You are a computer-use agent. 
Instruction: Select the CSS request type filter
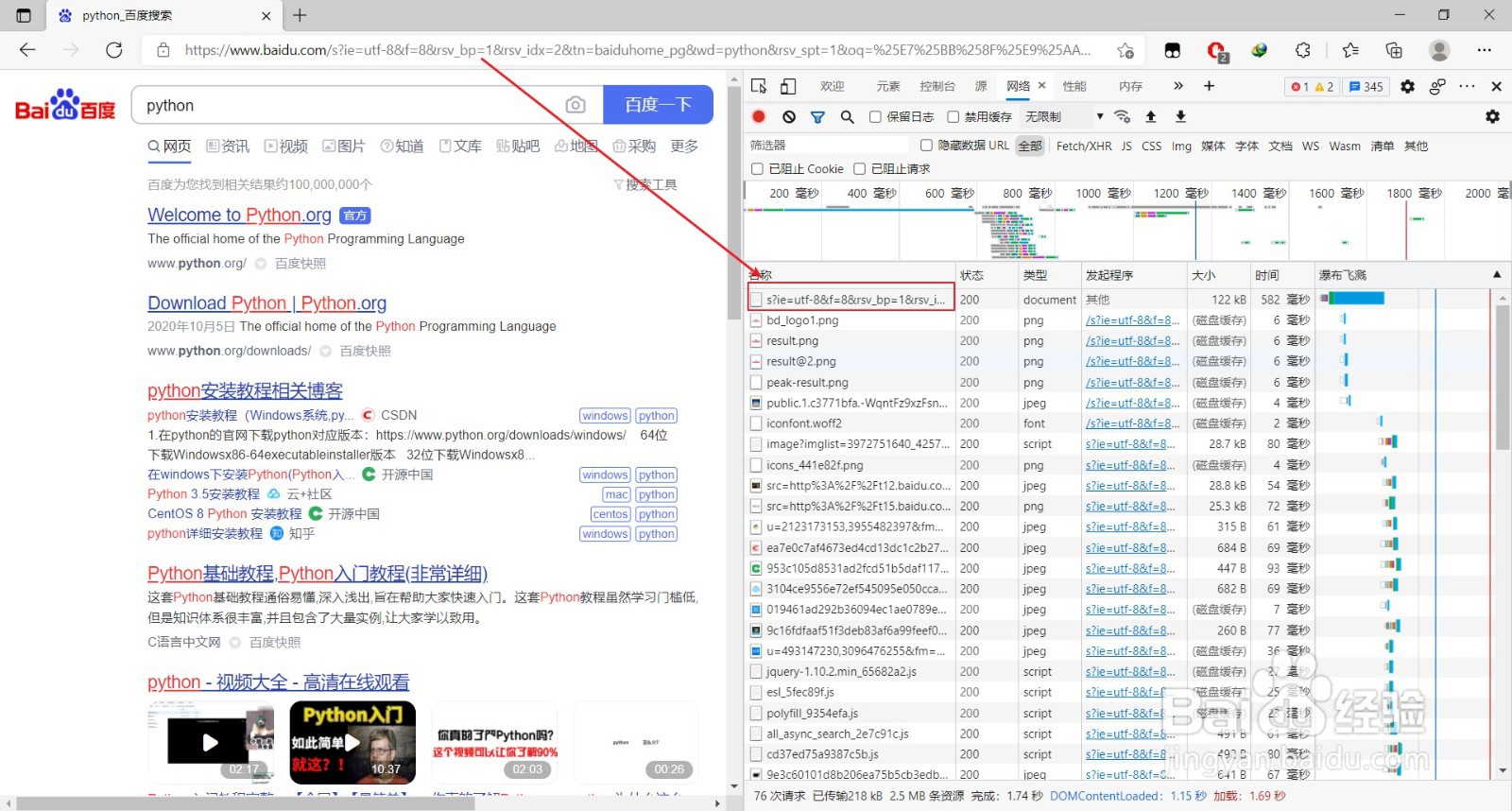tap(1151, 146)
